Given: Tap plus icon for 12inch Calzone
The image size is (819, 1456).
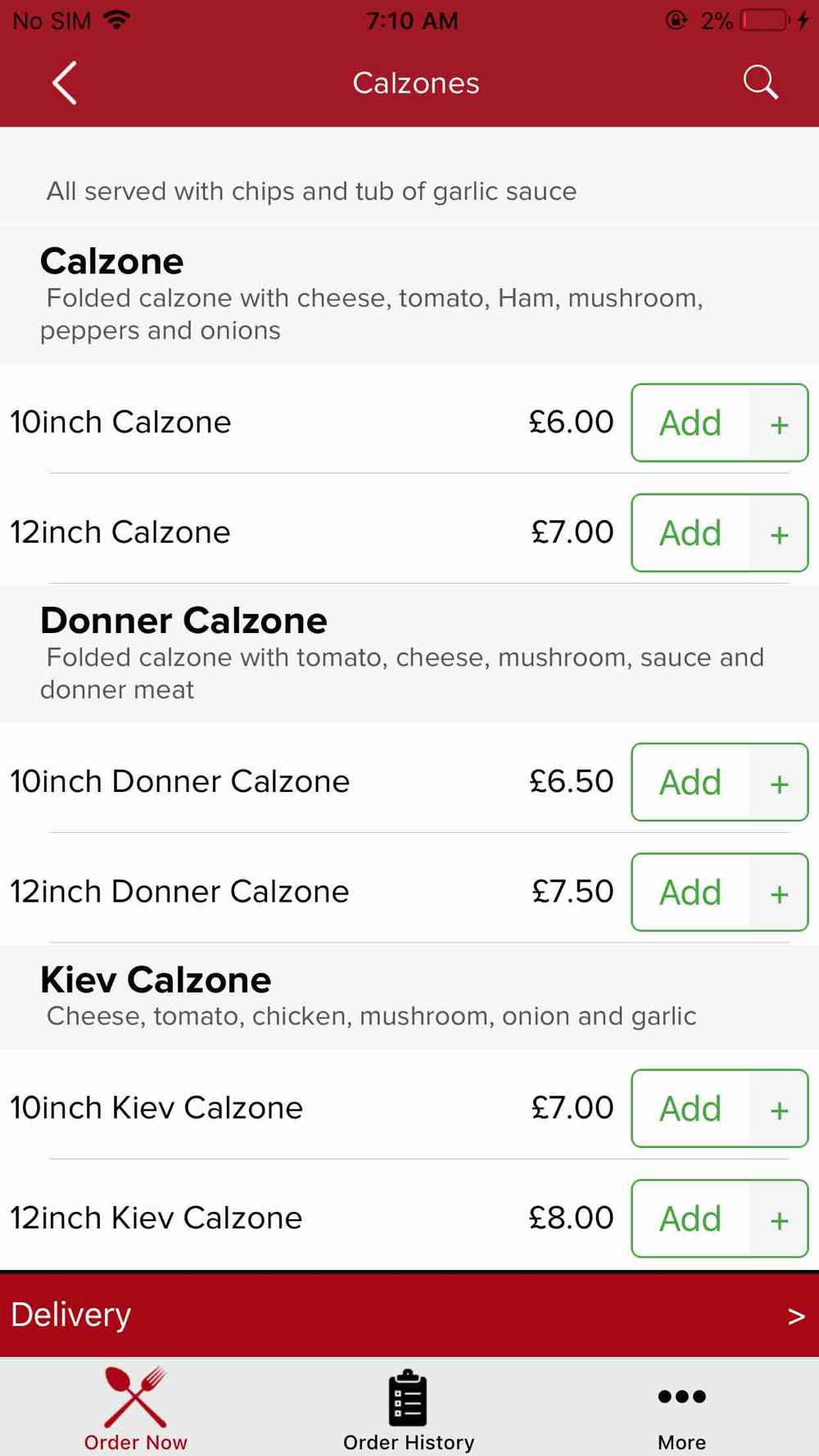Looking at the screenshot, I should [x=779, y=533].
